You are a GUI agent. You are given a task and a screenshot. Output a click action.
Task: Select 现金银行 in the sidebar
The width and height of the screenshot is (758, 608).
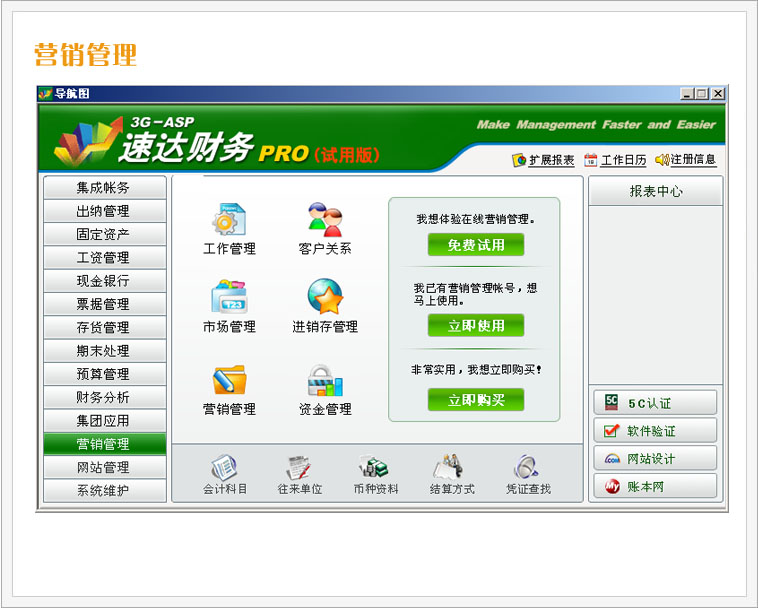point(105,281)
